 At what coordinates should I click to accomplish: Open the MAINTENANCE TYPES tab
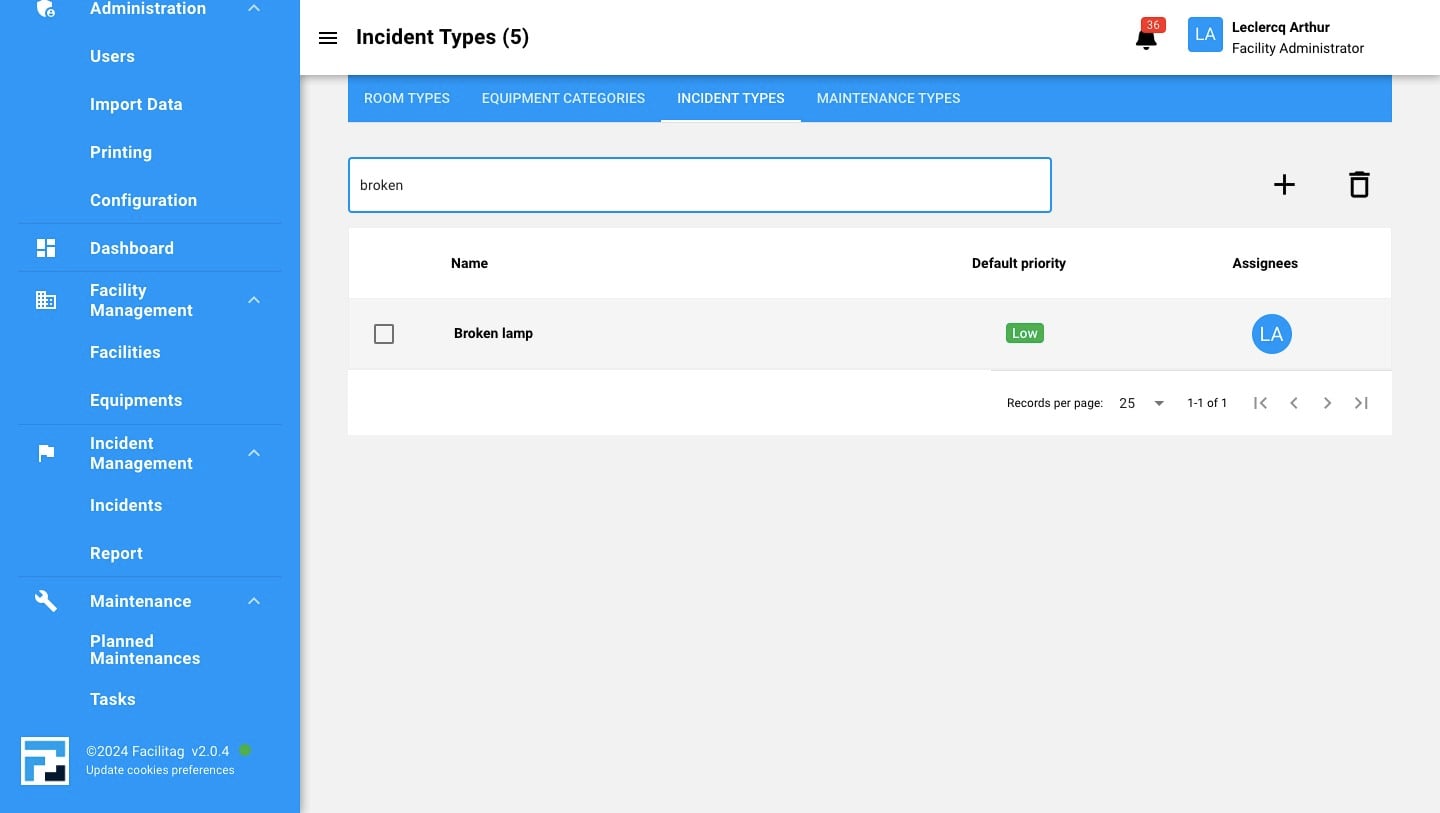coord(888,98)
